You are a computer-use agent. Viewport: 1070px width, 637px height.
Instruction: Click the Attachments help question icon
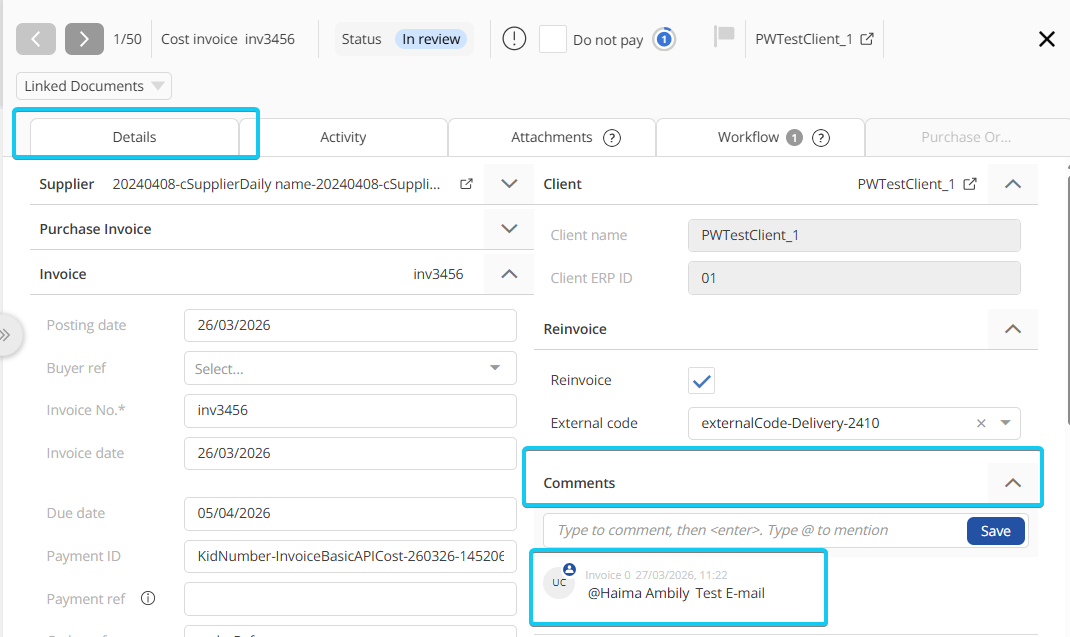click(x=612, y=138)
